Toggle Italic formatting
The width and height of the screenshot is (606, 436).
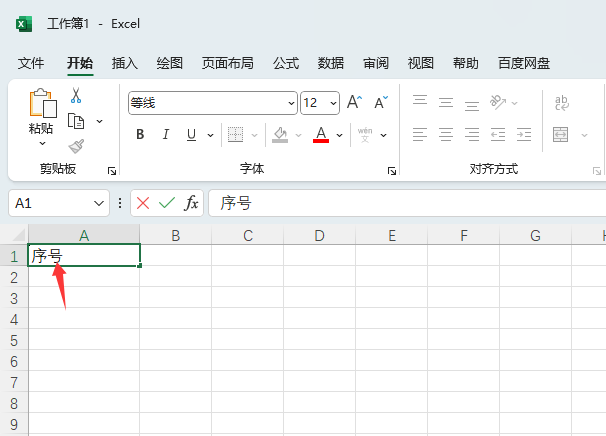[x=166, y=135]
